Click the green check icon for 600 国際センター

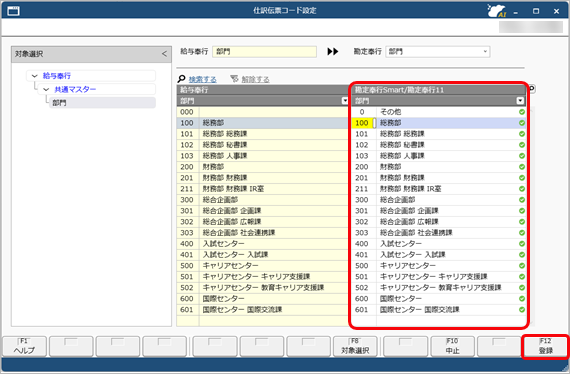click(x=522, y=298)
